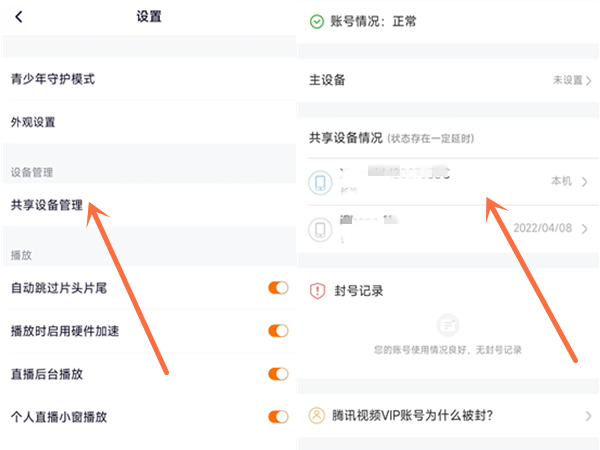Open the Tencent Video VIP ban explanation chevron
The image size is (600, 450).
(588, 415)
